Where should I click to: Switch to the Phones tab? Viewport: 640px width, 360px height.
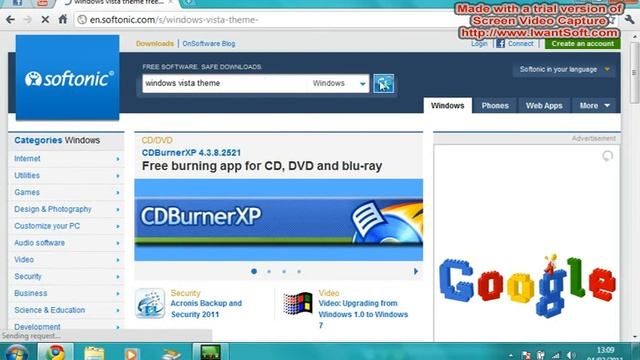tap(495, 106)
